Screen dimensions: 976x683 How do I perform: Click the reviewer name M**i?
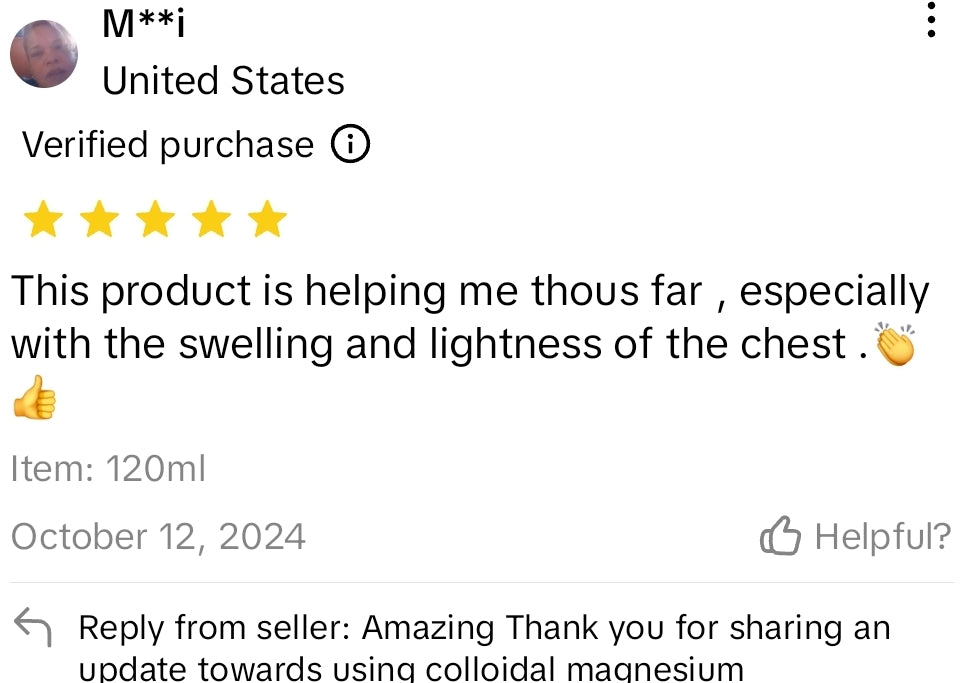(144, 24)
